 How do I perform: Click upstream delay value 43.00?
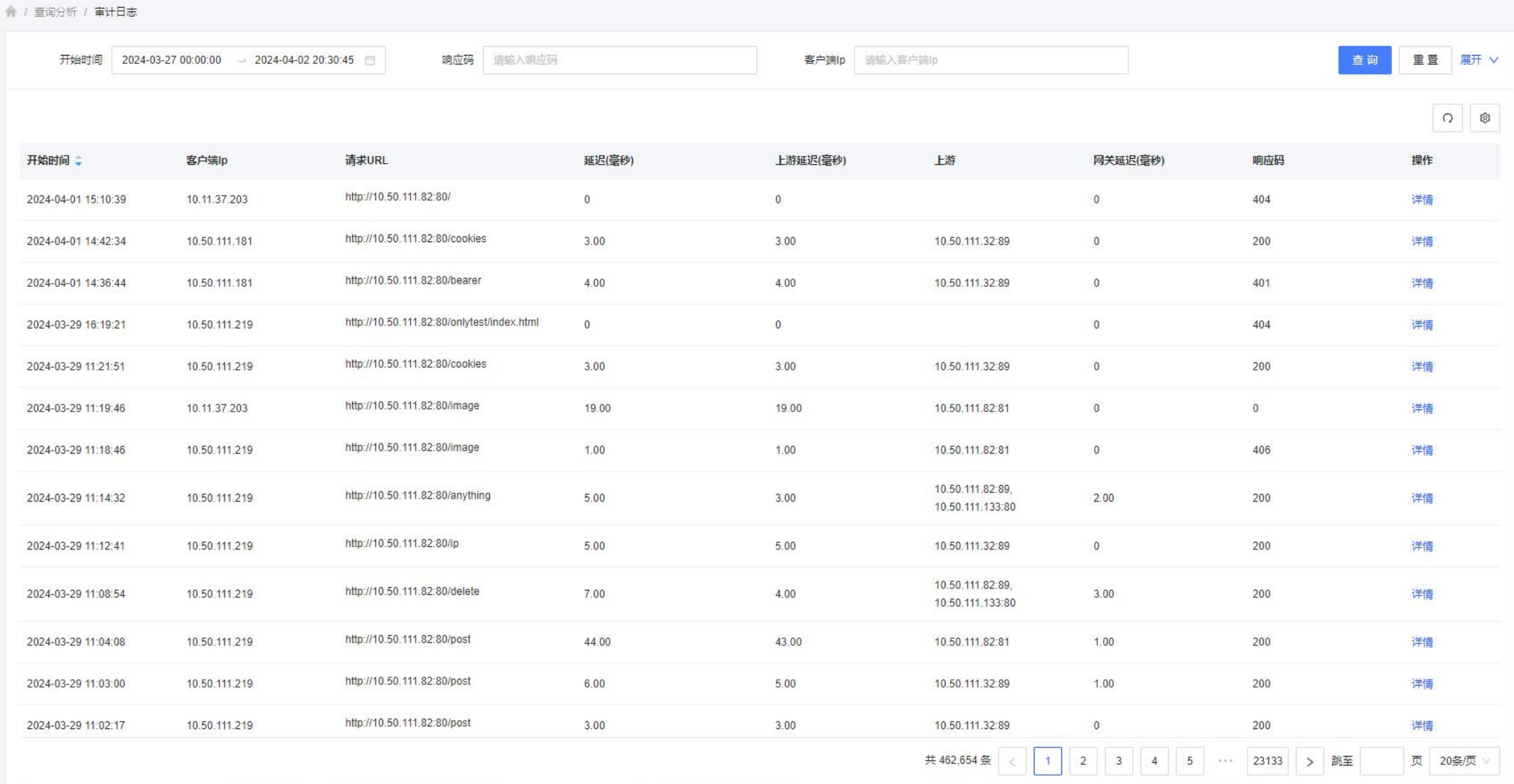pyautogui.click(x=788, y=642)
